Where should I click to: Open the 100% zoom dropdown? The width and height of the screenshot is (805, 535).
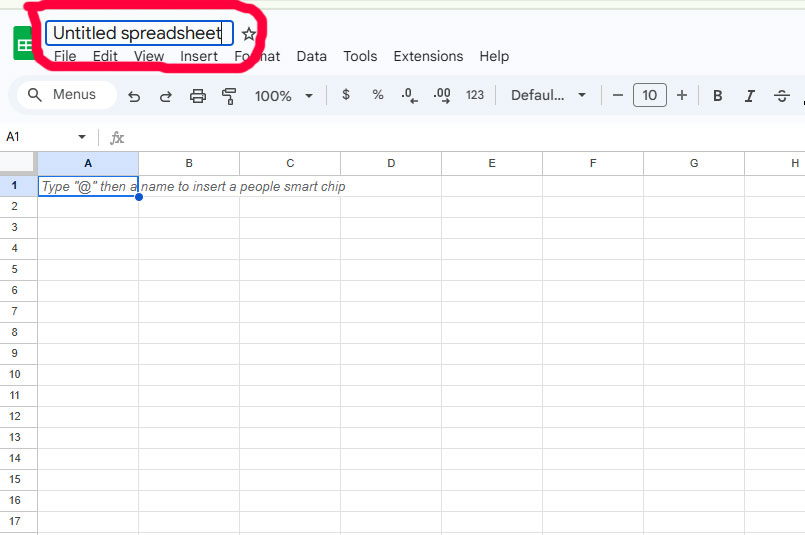(x=283, y=96)
